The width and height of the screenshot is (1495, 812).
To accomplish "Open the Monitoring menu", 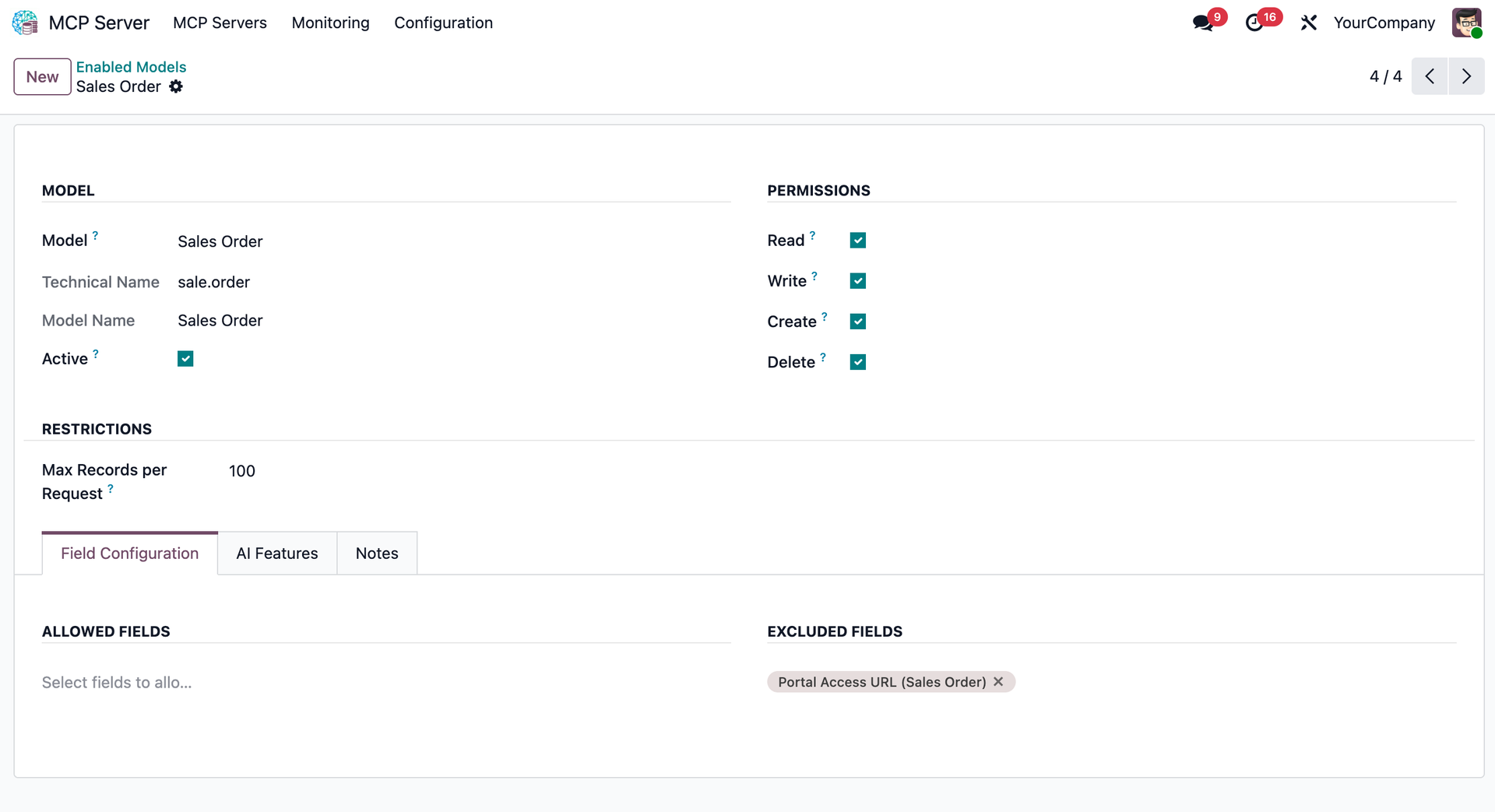I will [x=330, y=23].
